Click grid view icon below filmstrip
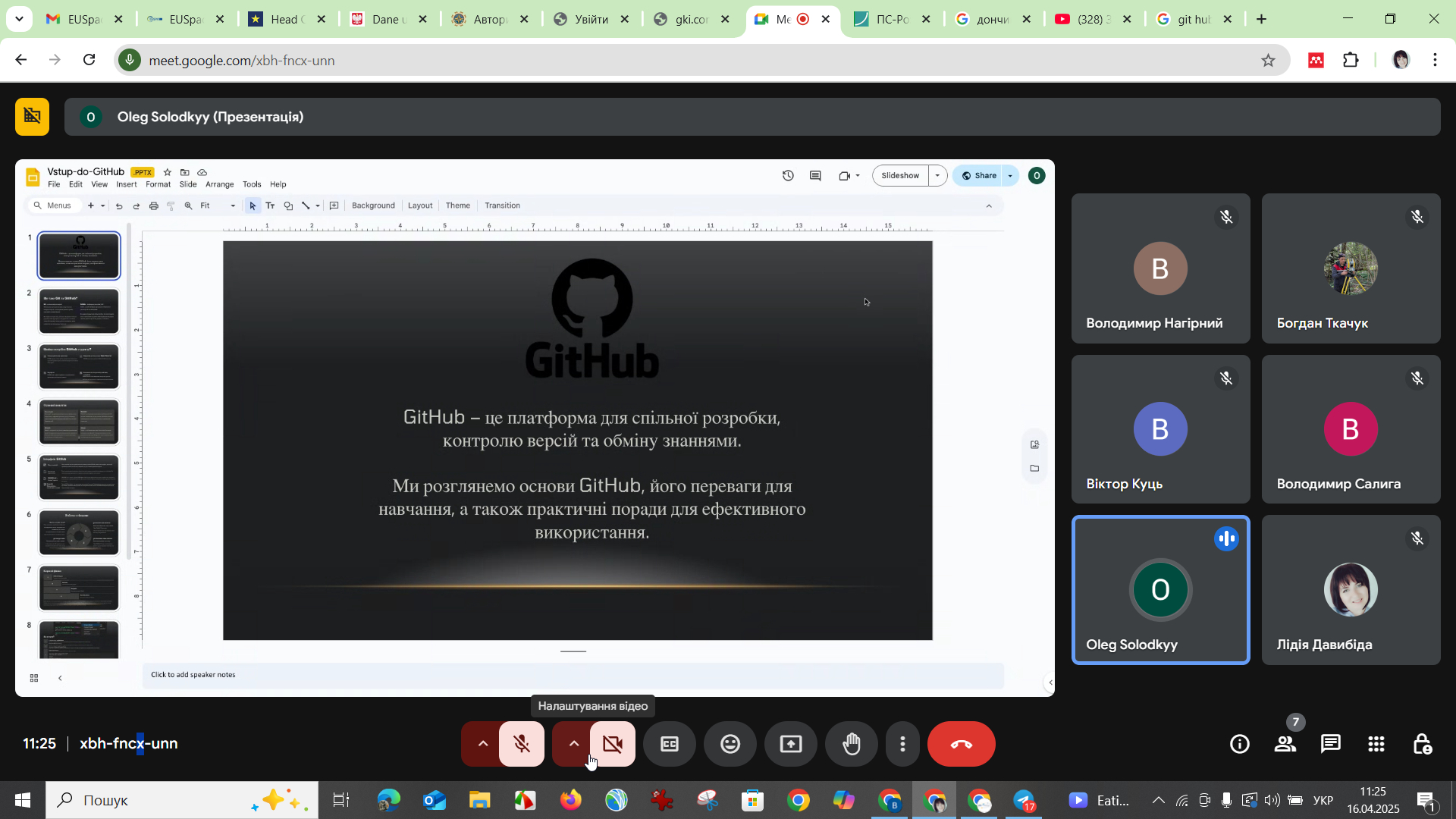Screen dimensions: 1456x819 (x=34, y=678)
